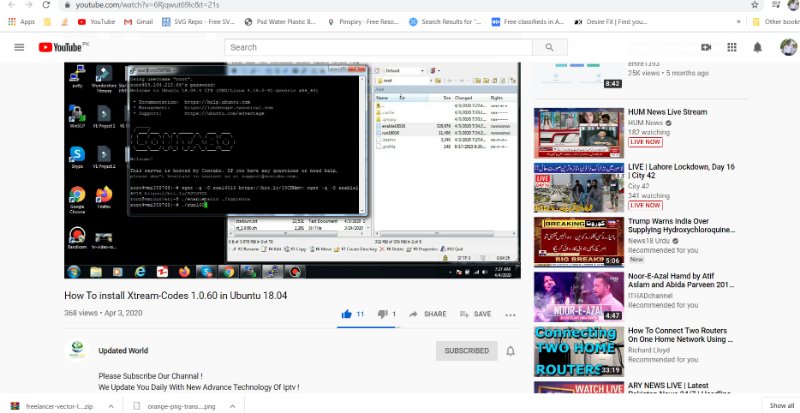Click the SUBSCRIBED button
This screenshot has height=413, width=800.
point(466,351)
